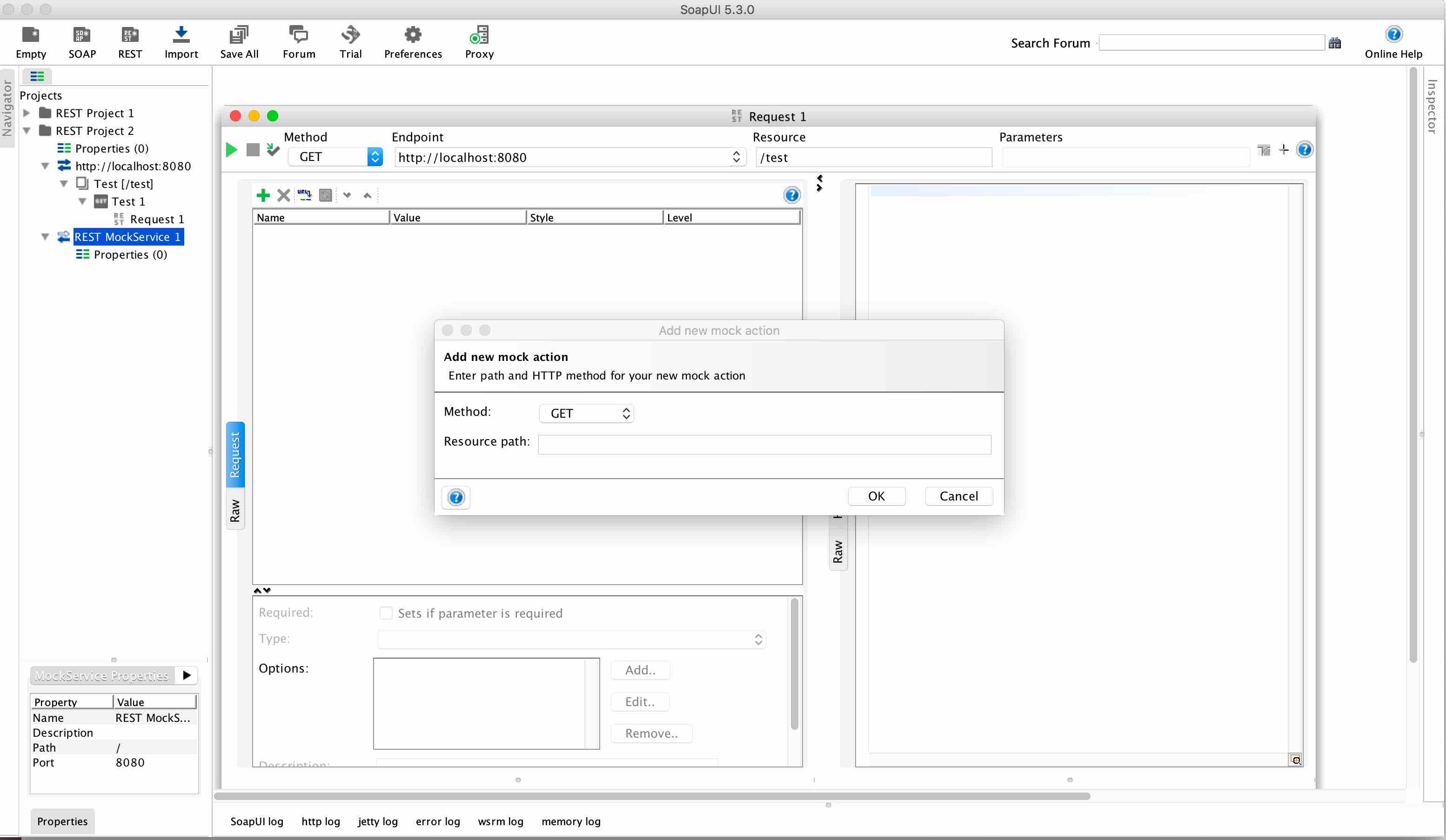Viewport: 1446px width, 840px height.
Task: Collapse REST Project 2 tree node
Action: [x=27, y=131]
